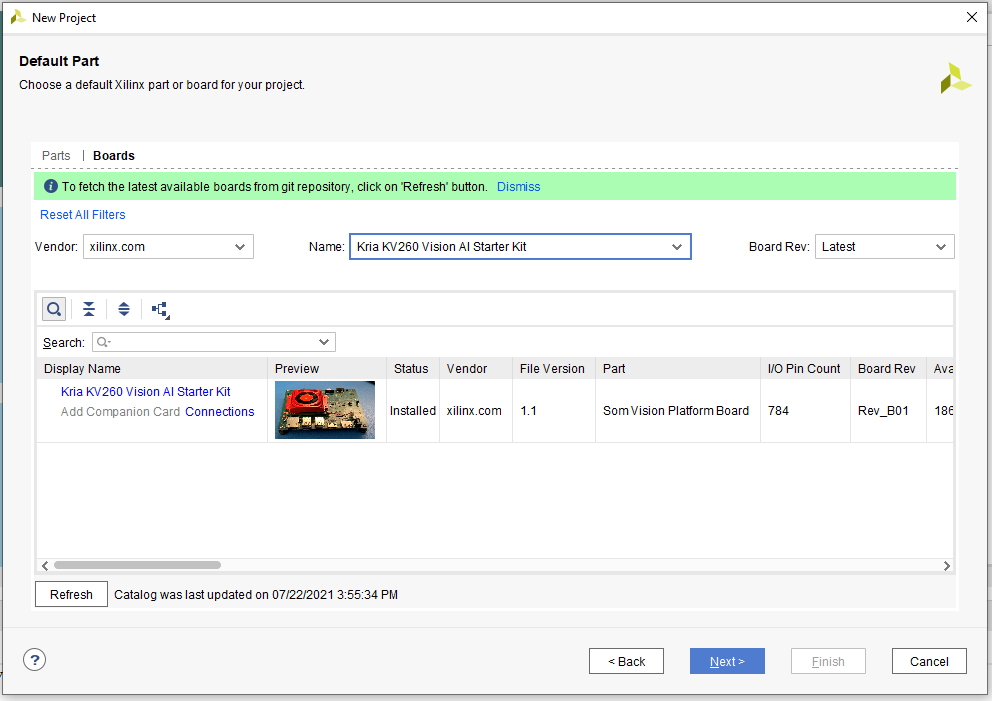The width and height of the screenshot is (992, 701).
Task: Sort by Vendor column header
Action: (x=476, y=368)
